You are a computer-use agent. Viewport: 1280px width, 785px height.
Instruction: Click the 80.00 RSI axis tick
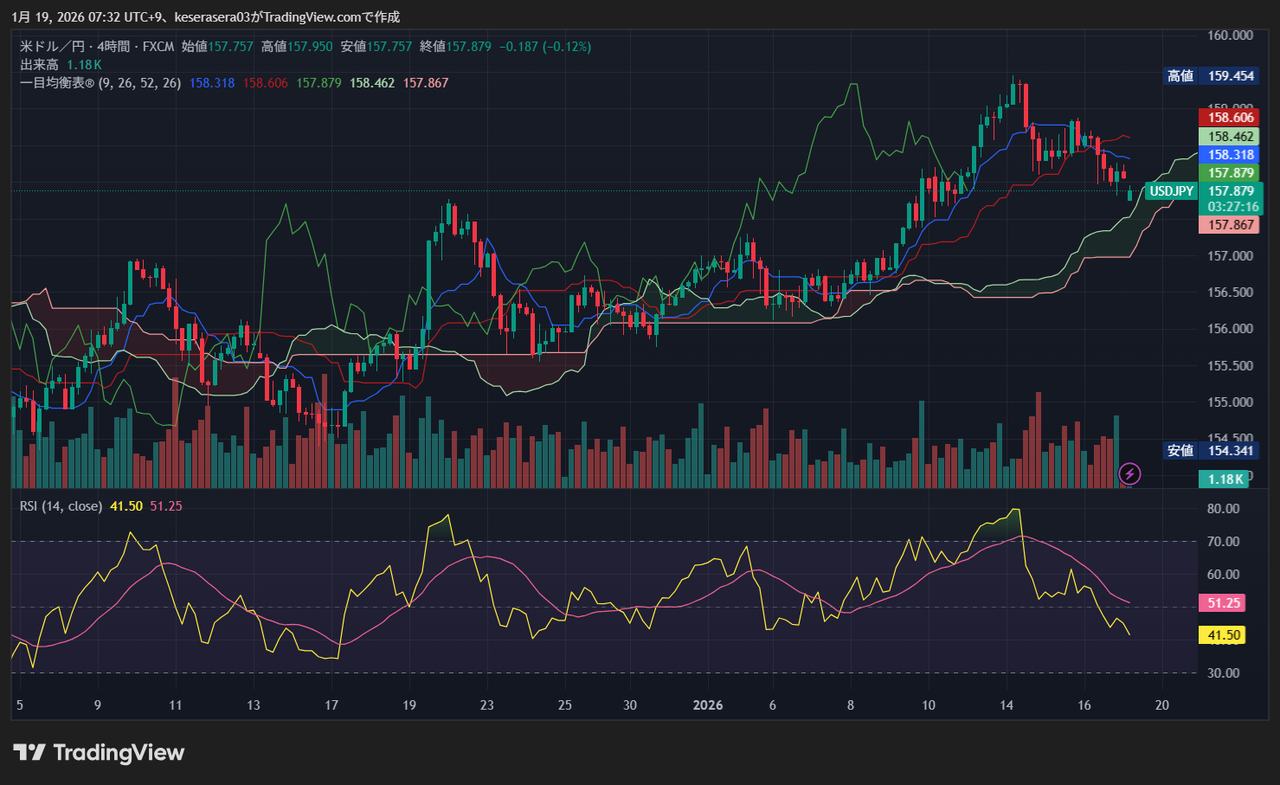click(x=1225, y=509)
